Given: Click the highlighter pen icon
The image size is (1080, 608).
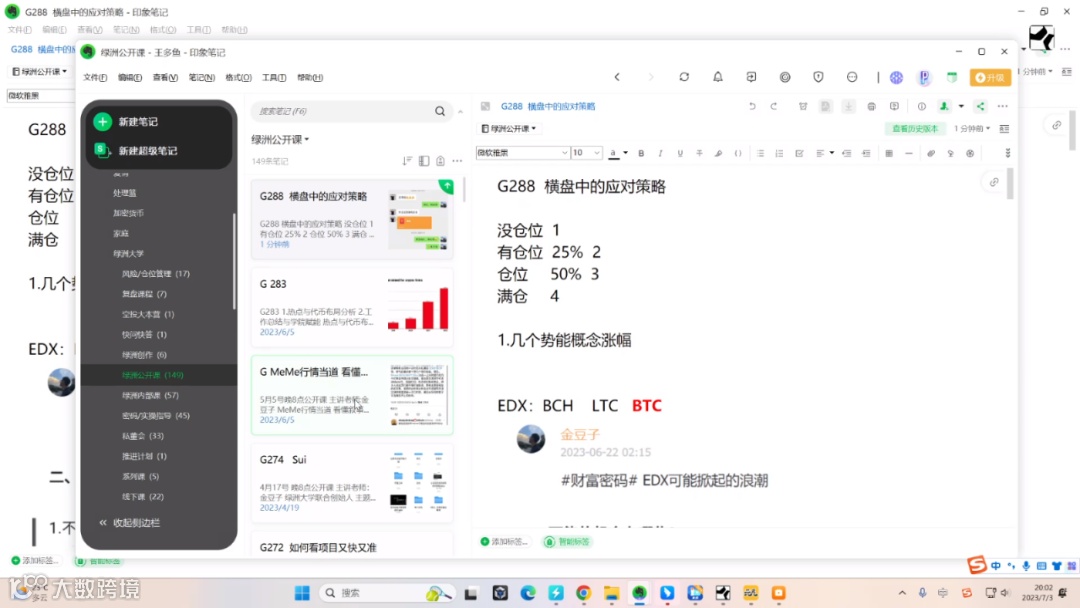Looking at the screenshot, I should point(718,153).
